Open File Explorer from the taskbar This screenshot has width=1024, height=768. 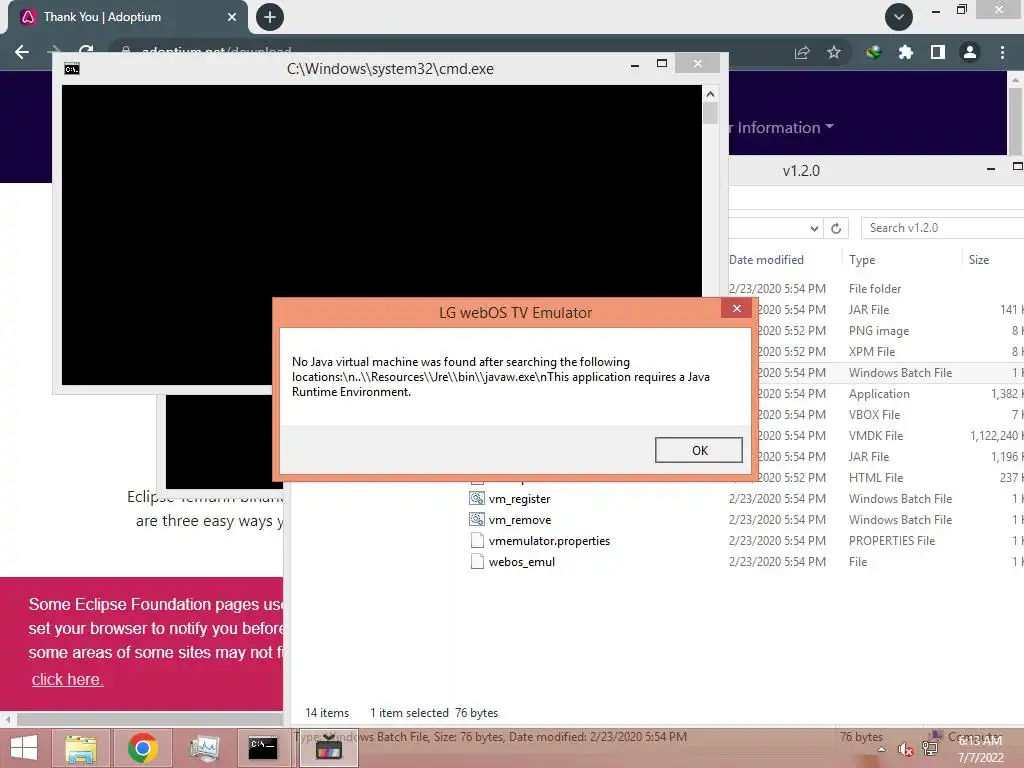tap(80, 748)
